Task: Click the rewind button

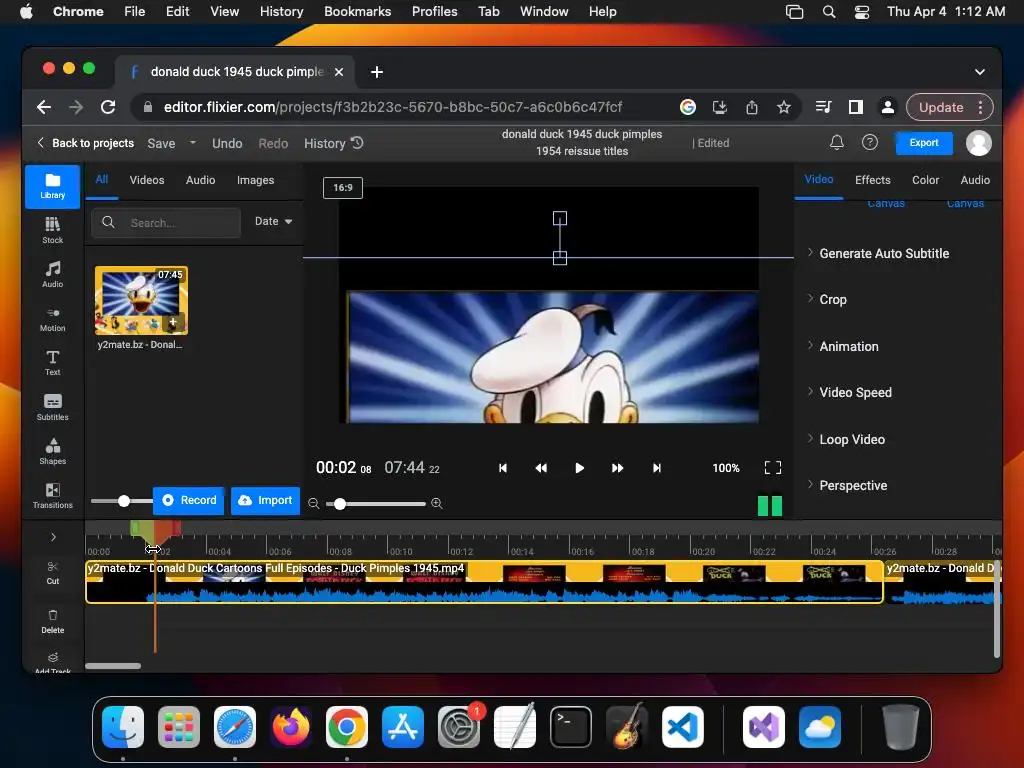Action: pos(541,468)
